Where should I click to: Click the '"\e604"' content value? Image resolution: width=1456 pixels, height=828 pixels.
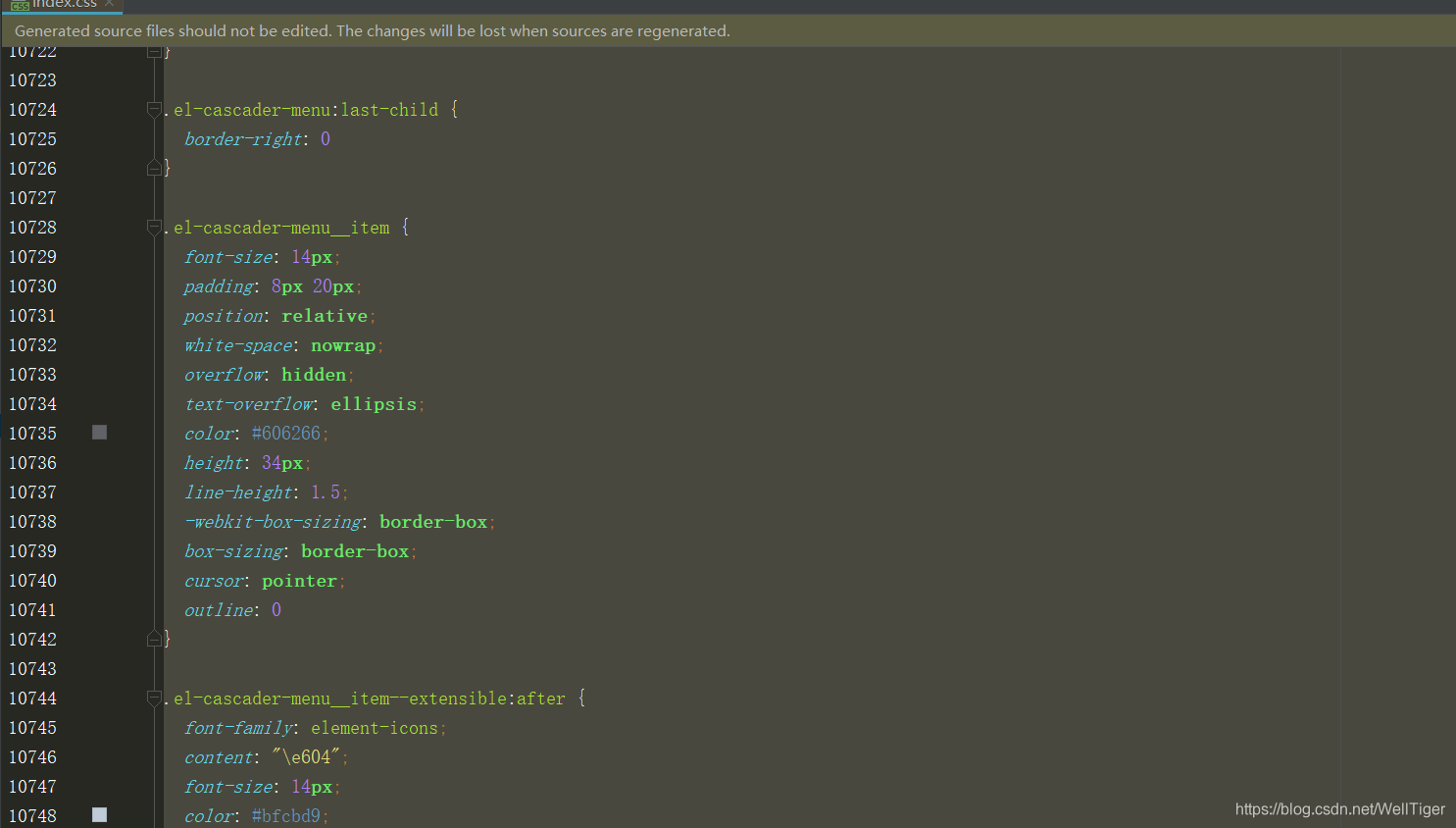[x=306, y=757]
